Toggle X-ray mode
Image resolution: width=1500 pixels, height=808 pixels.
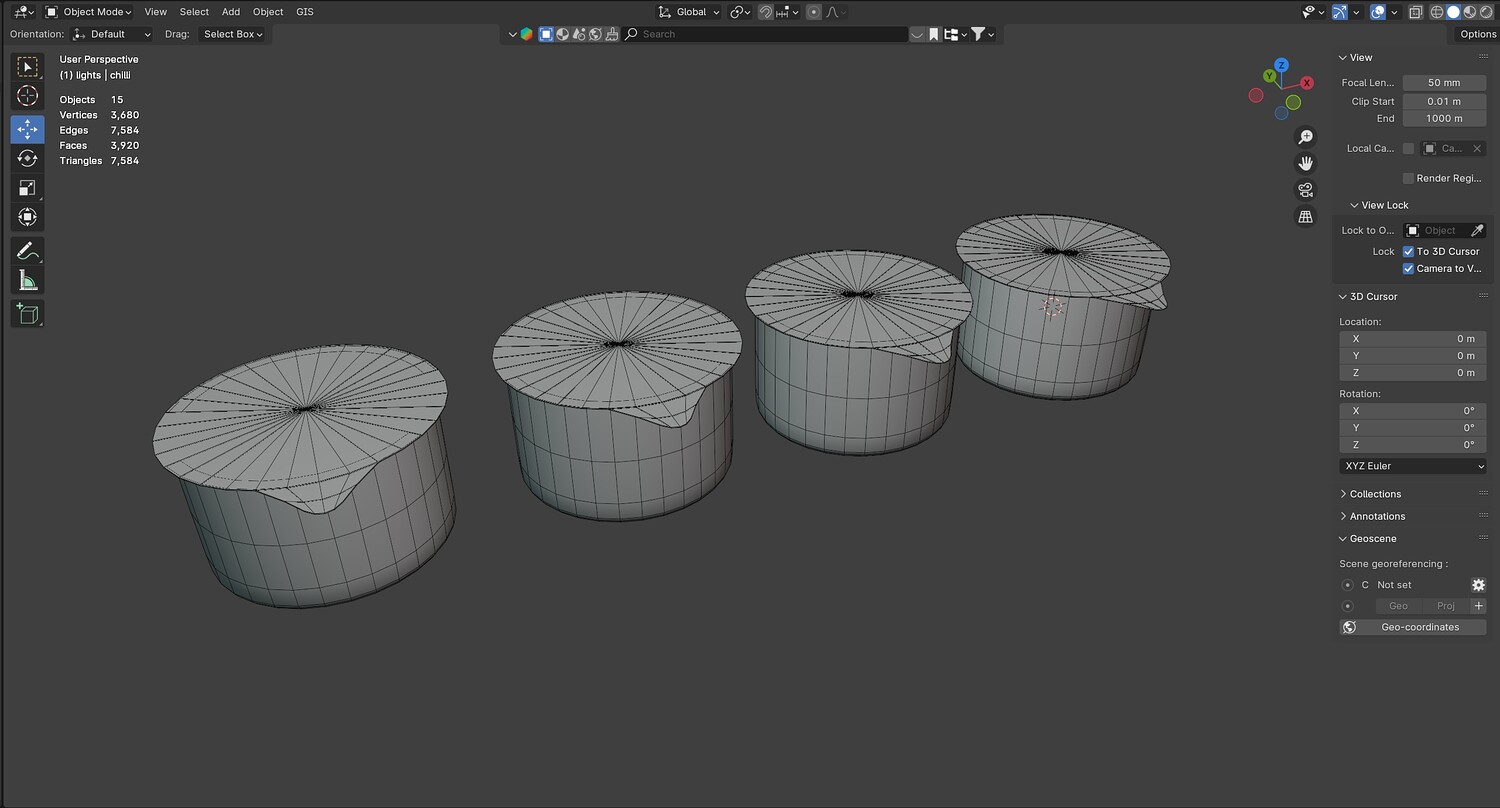tap(1415, 12)
